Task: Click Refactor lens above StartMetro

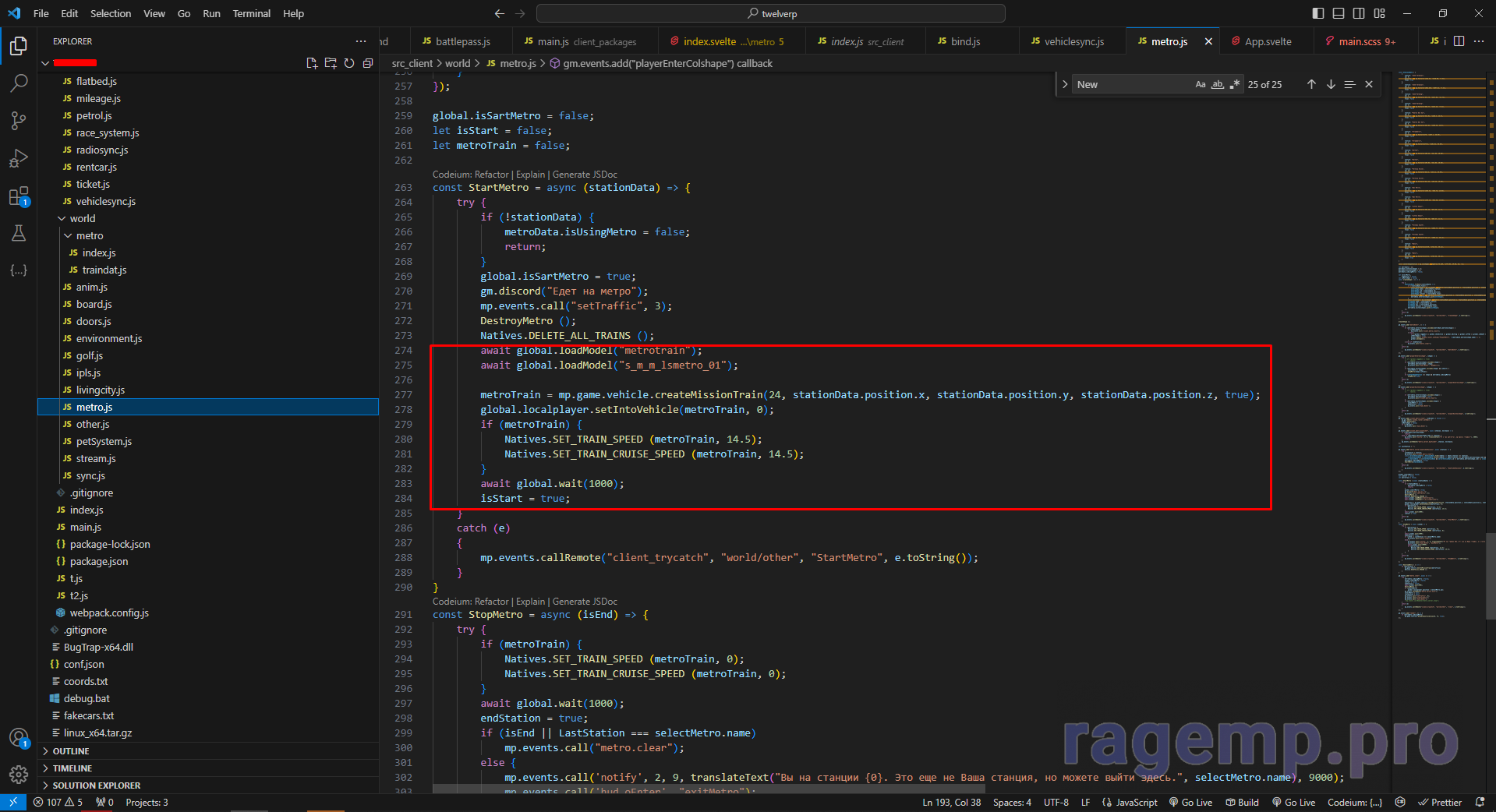Action: pyautogui.click(x=491, y=175)
